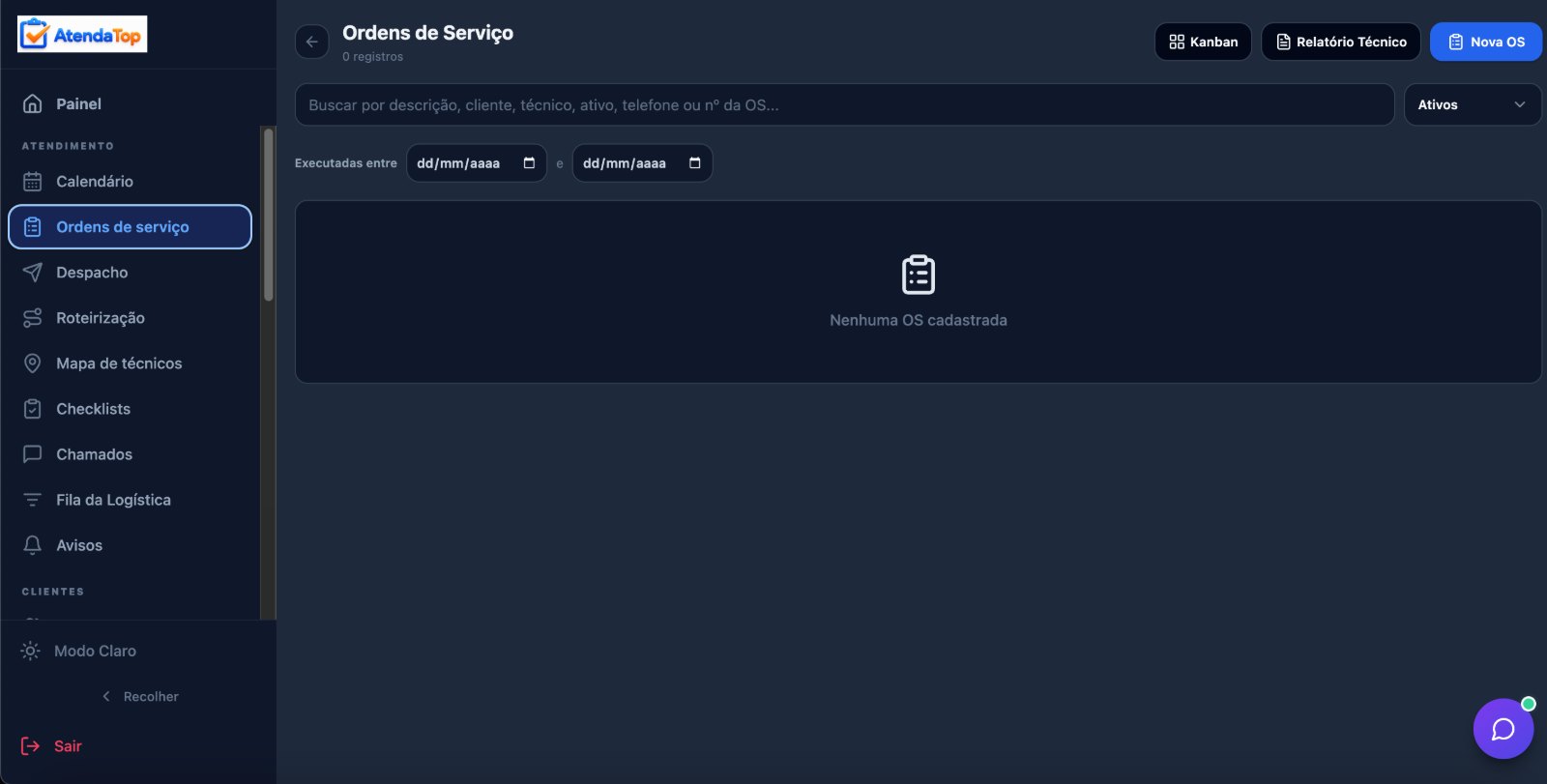
Task: Go to Chamados menu item
Action: [130, 454]
